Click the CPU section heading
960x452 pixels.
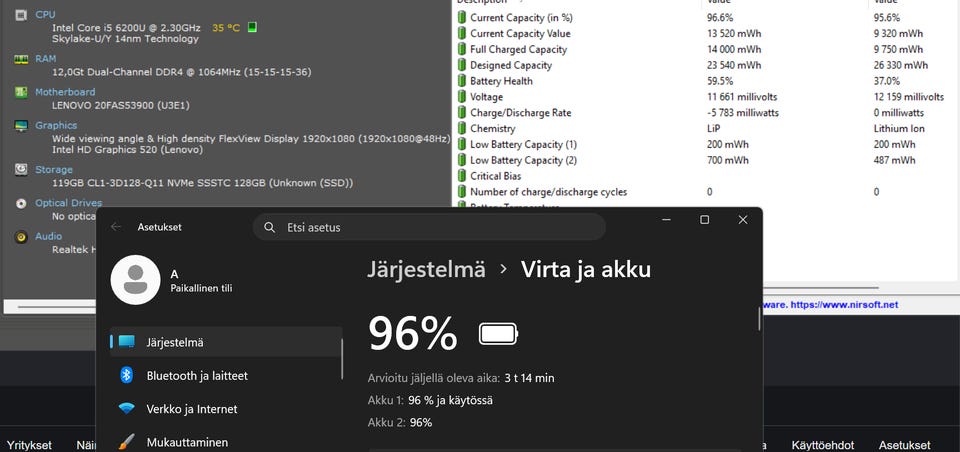click(45, 14)
